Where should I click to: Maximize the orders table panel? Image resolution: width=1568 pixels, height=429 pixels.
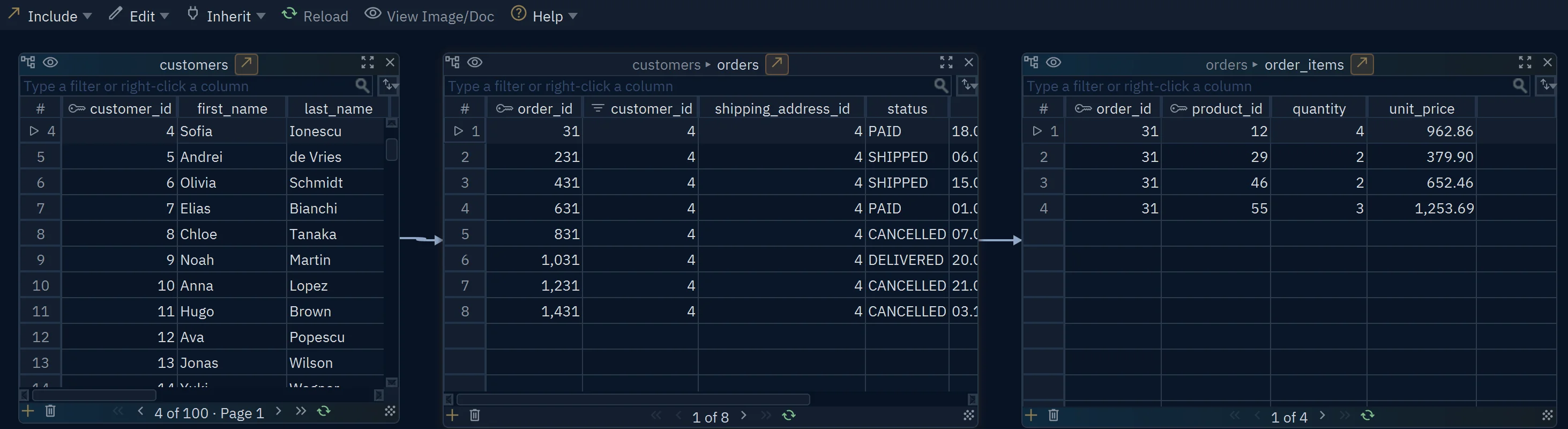pyautogui.click(x=946, y=62)
